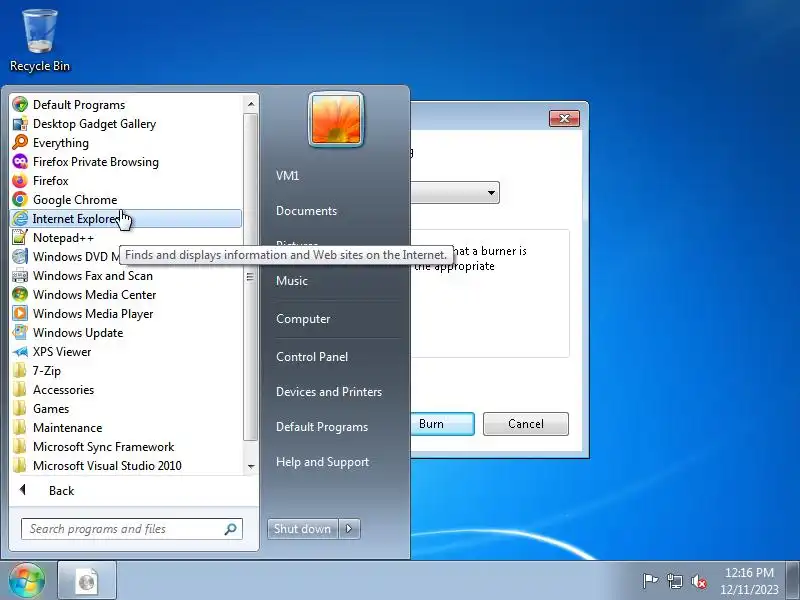Click the Burn button
The height and width of the screenshot is (600, 800).
pyautogui.click(x=442, y=424)
